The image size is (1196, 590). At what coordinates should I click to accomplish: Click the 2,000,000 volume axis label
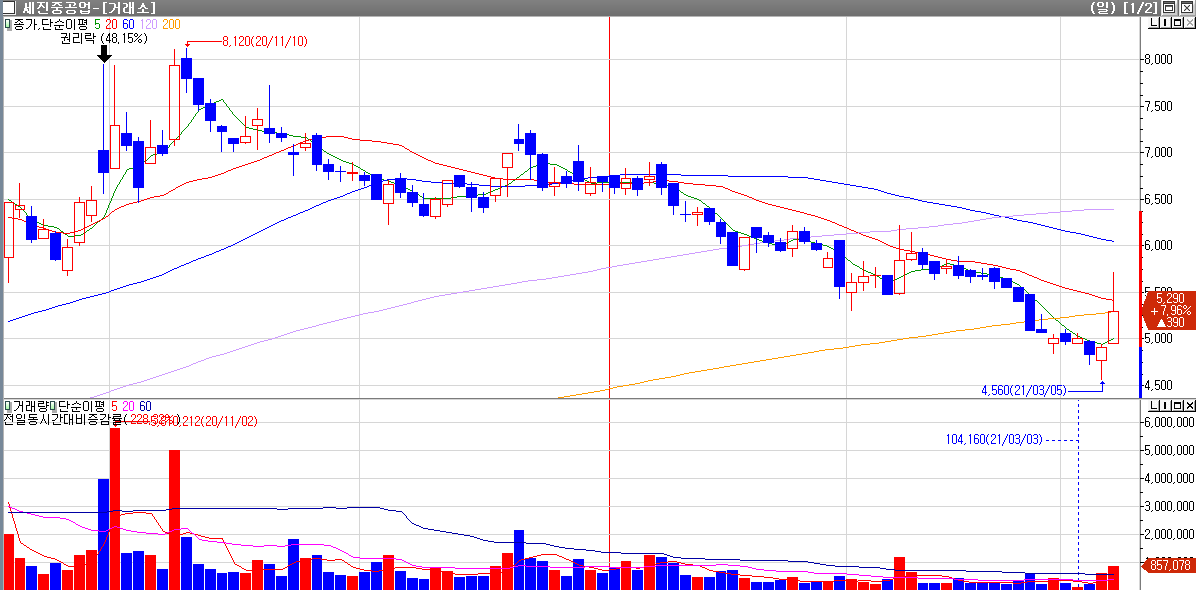coord(1171,534)
